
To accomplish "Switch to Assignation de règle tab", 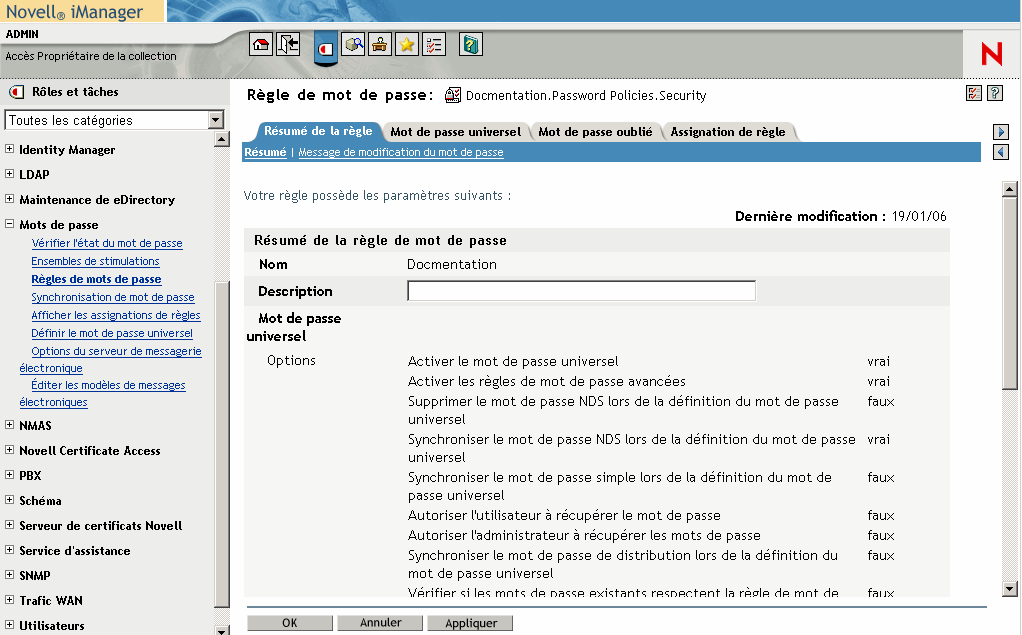I will coord(728,132).
